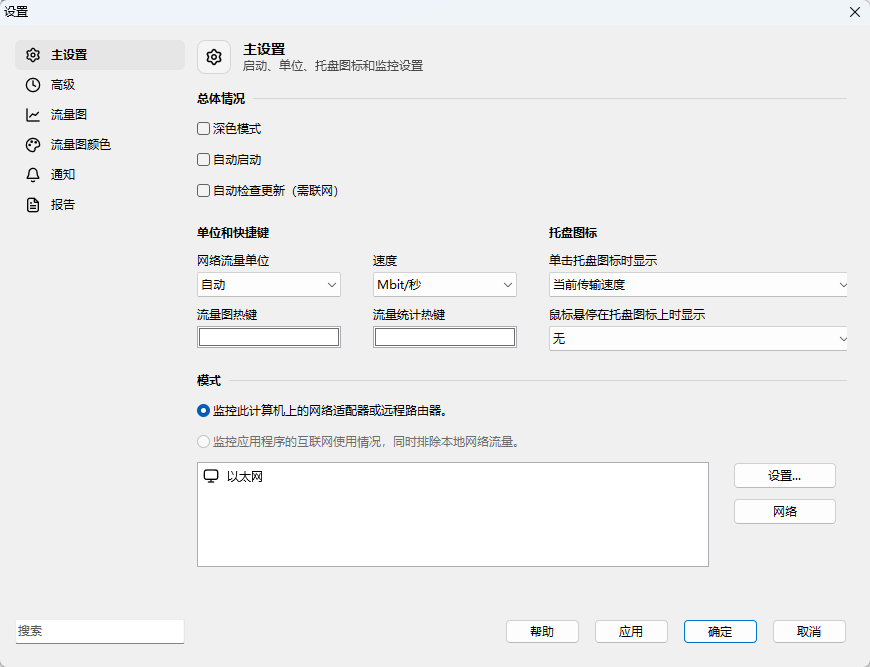
Task: Focus the 搜索 box
Action: [100, 631]
